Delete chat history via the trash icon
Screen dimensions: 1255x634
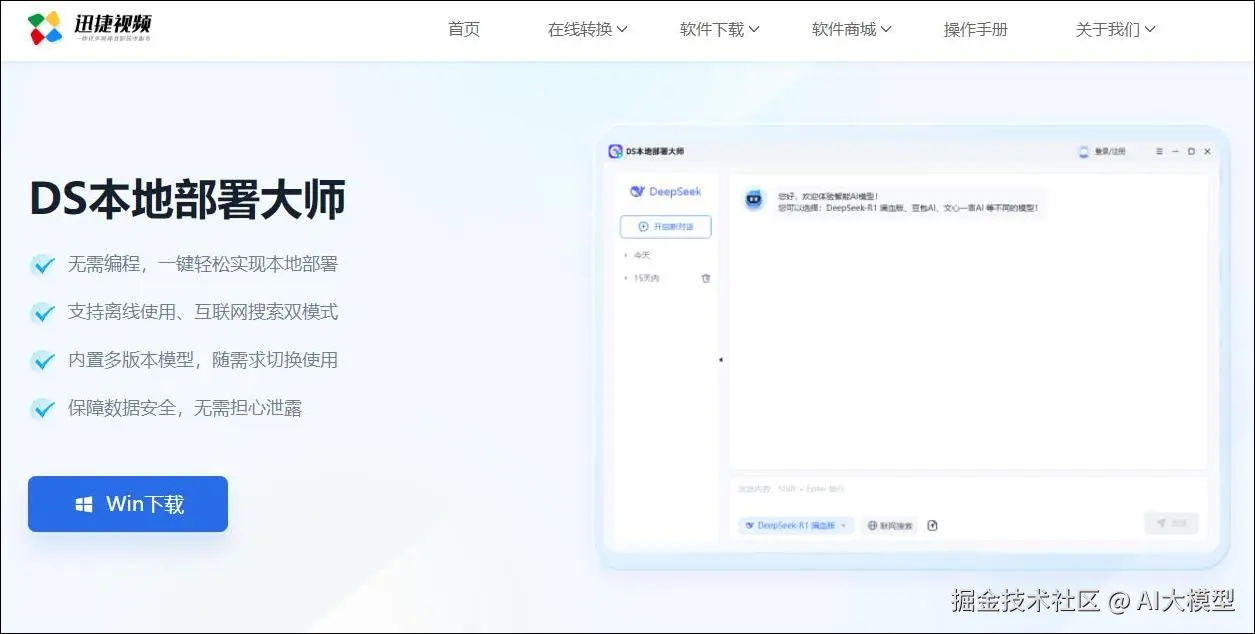click(707, 277)
